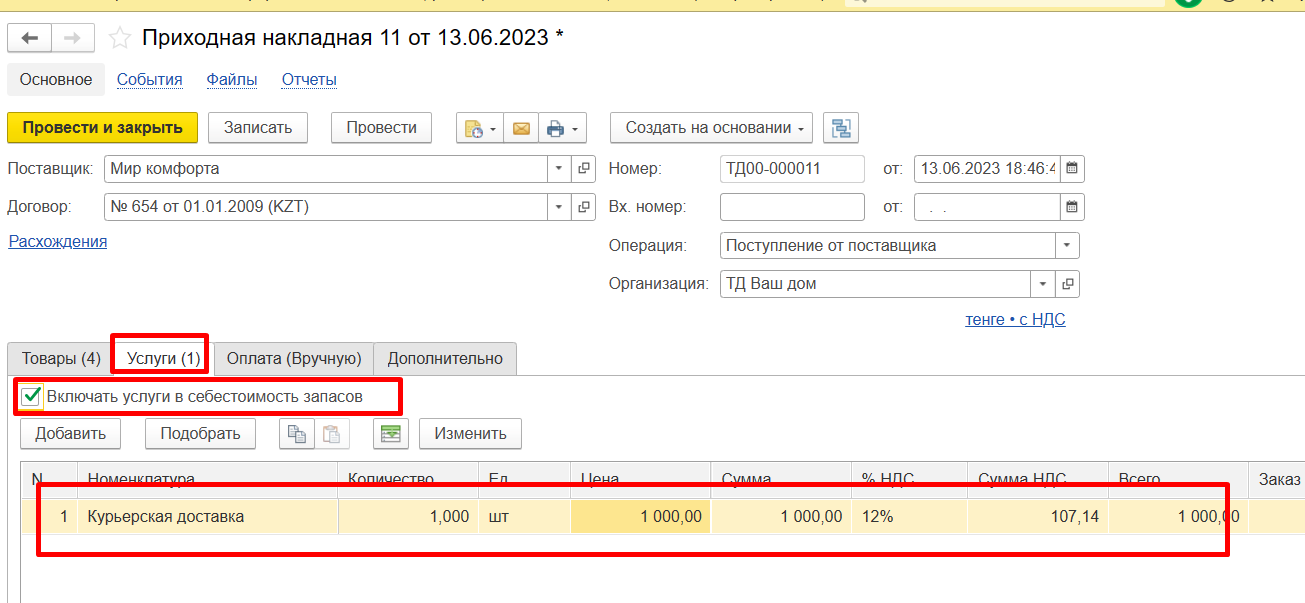Open calendar for Вх. номер date
The height and width of the screenshot is (603, 1305).
(1072, 207)
